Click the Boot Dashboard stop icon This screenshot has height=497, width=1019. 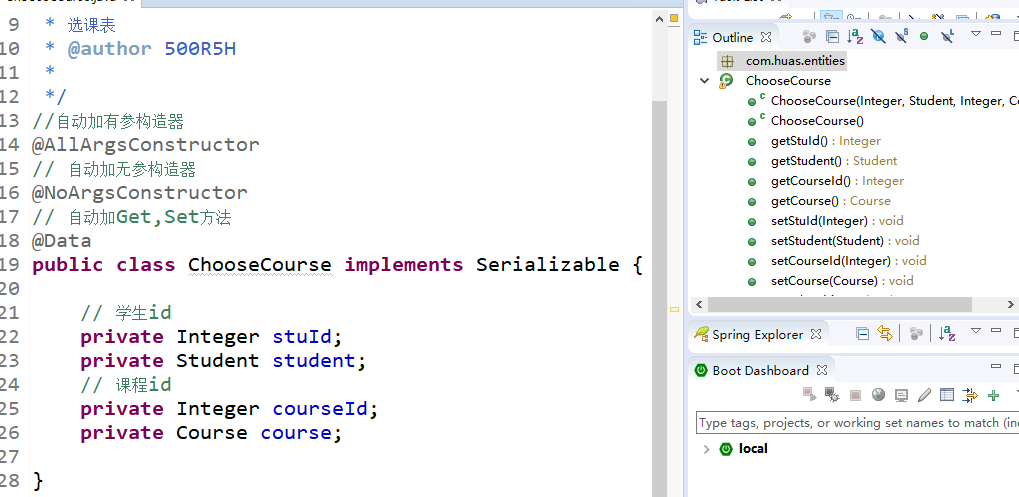[855, 395]
